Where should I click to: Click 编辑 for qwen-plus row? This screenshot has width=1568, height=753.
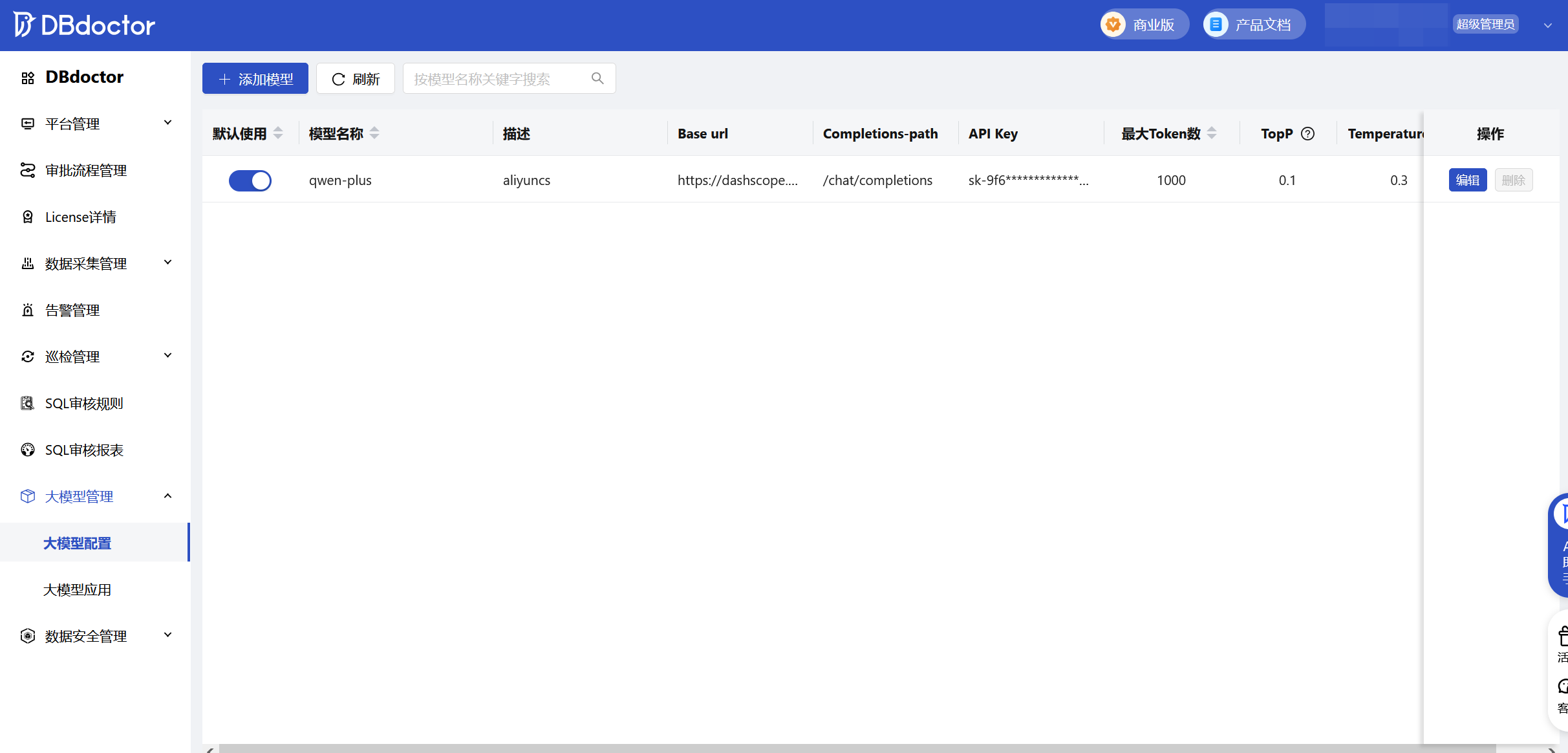[1468, 180]
